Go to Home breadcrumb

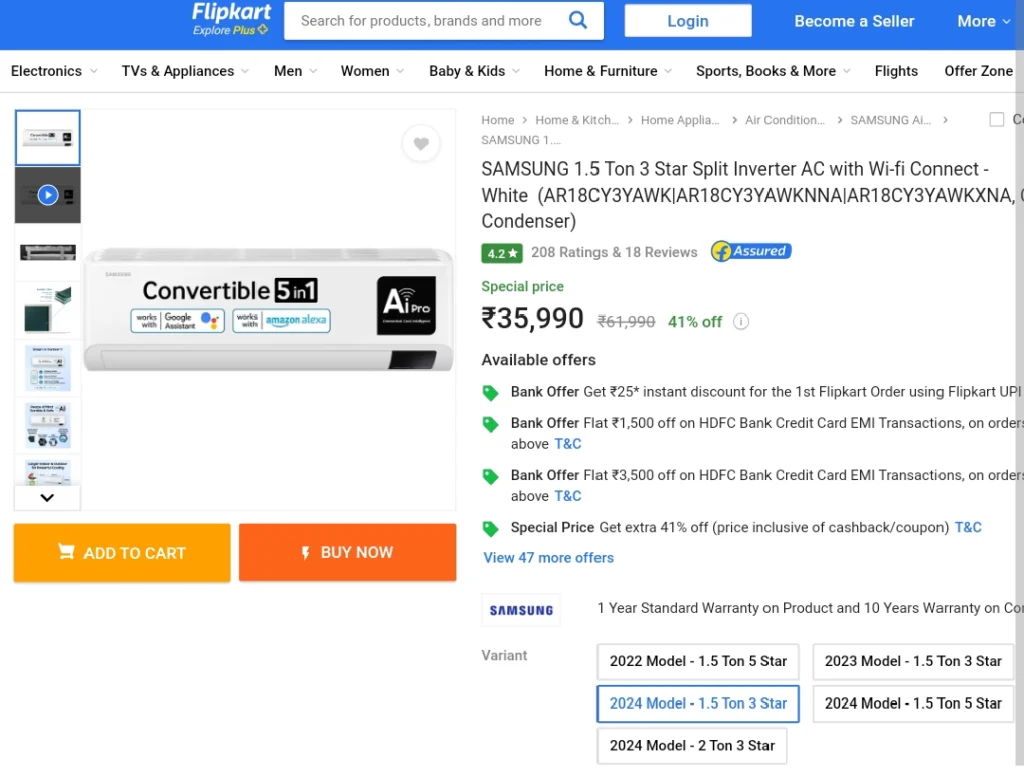point(498,120)
